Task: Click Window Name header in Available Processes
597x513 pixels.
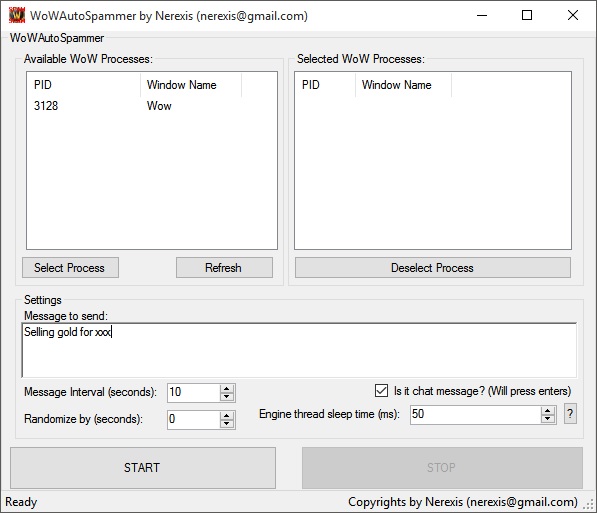Action: pos(191,85)
